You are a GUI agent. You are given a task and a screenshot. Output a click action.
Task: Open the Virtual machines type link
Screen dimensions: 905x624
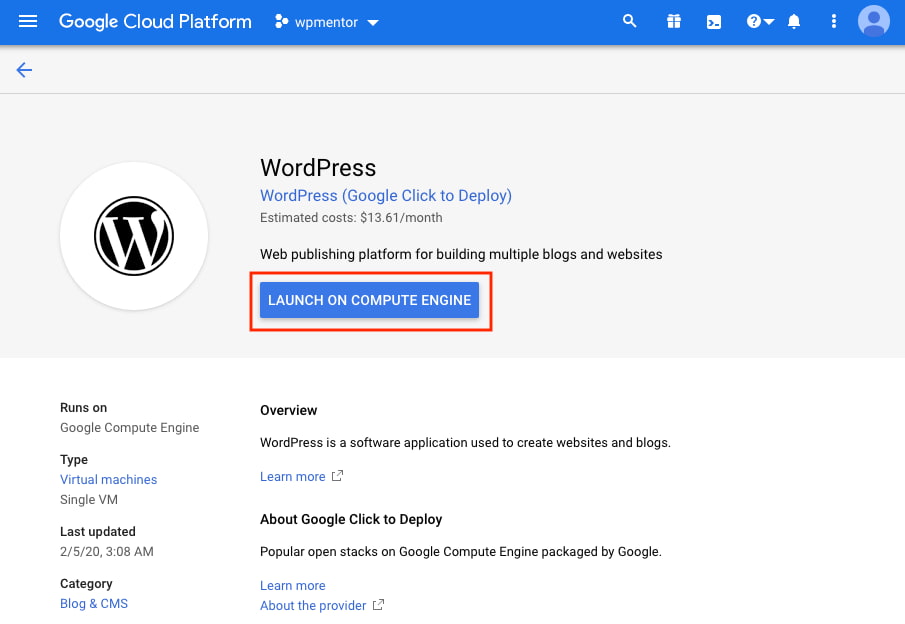(x=109, y=480)
